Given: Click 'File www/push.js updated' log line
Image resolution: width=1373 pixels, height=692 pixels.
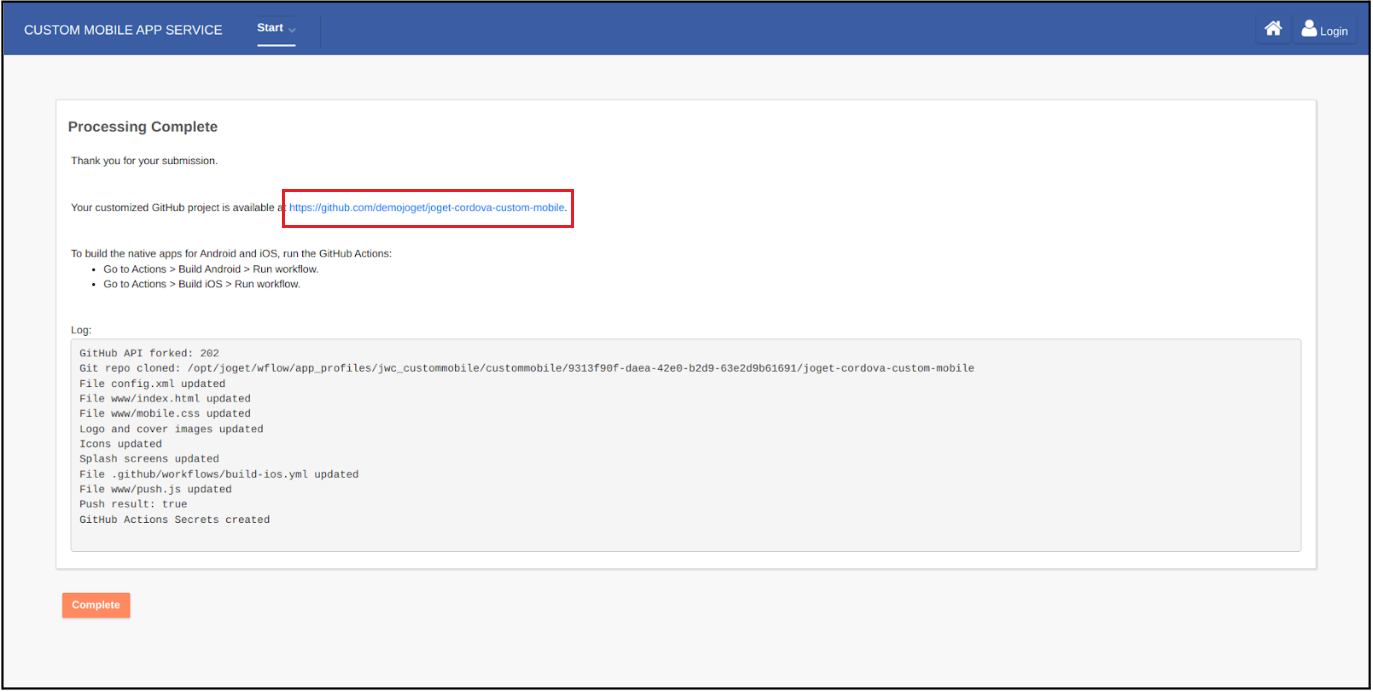Looking at the screenshot, I should click(156, 489).
